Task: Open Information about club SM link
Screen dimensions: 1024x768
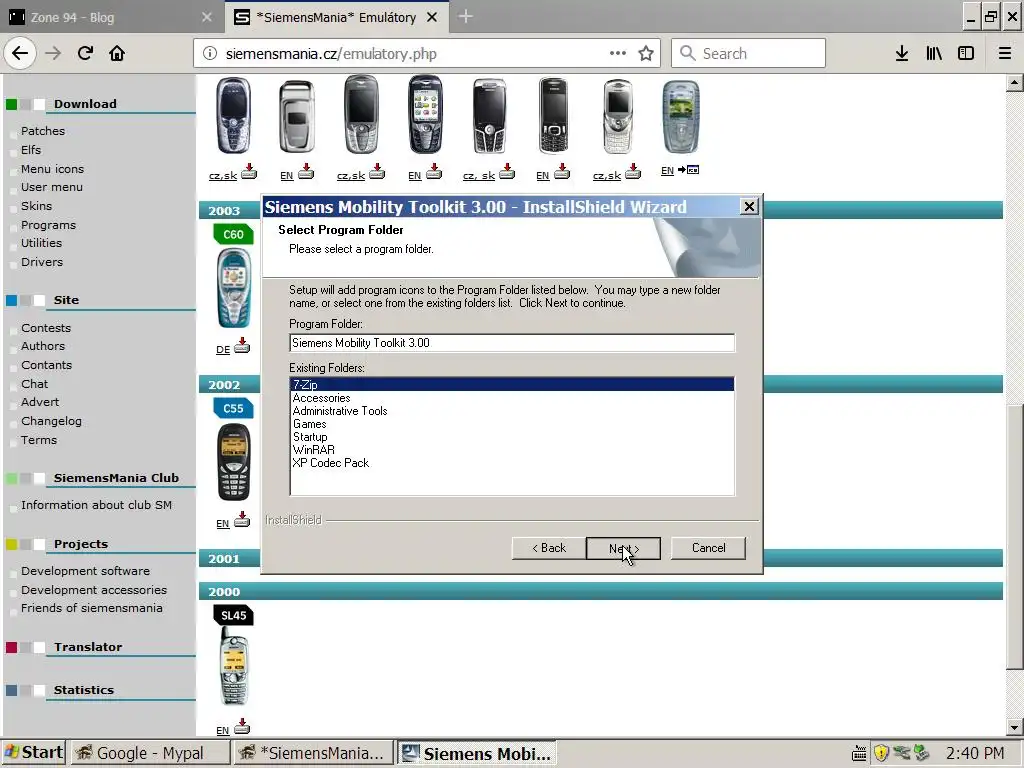Action: [96, 505]
